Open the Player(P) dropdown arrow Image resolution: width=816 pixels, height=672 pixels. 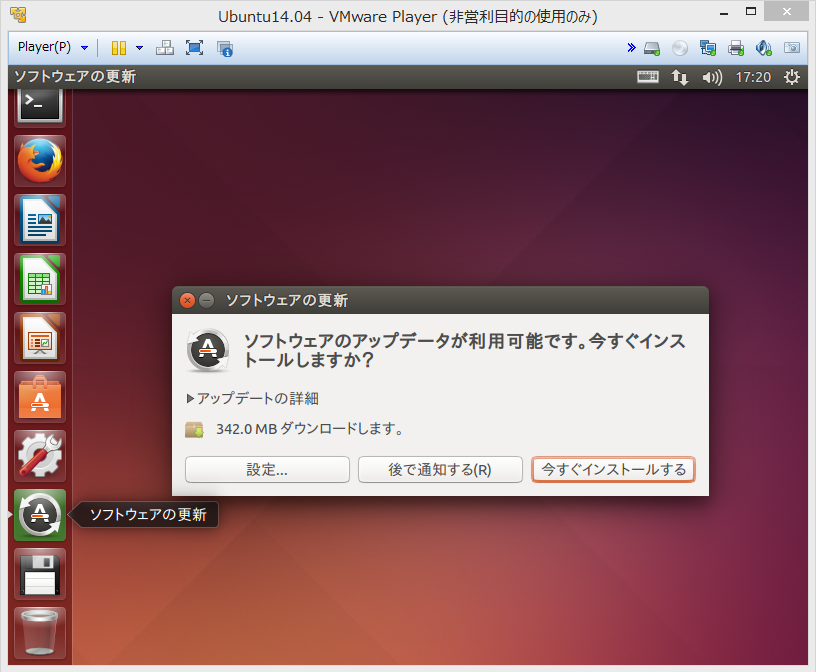pos(84,48)
